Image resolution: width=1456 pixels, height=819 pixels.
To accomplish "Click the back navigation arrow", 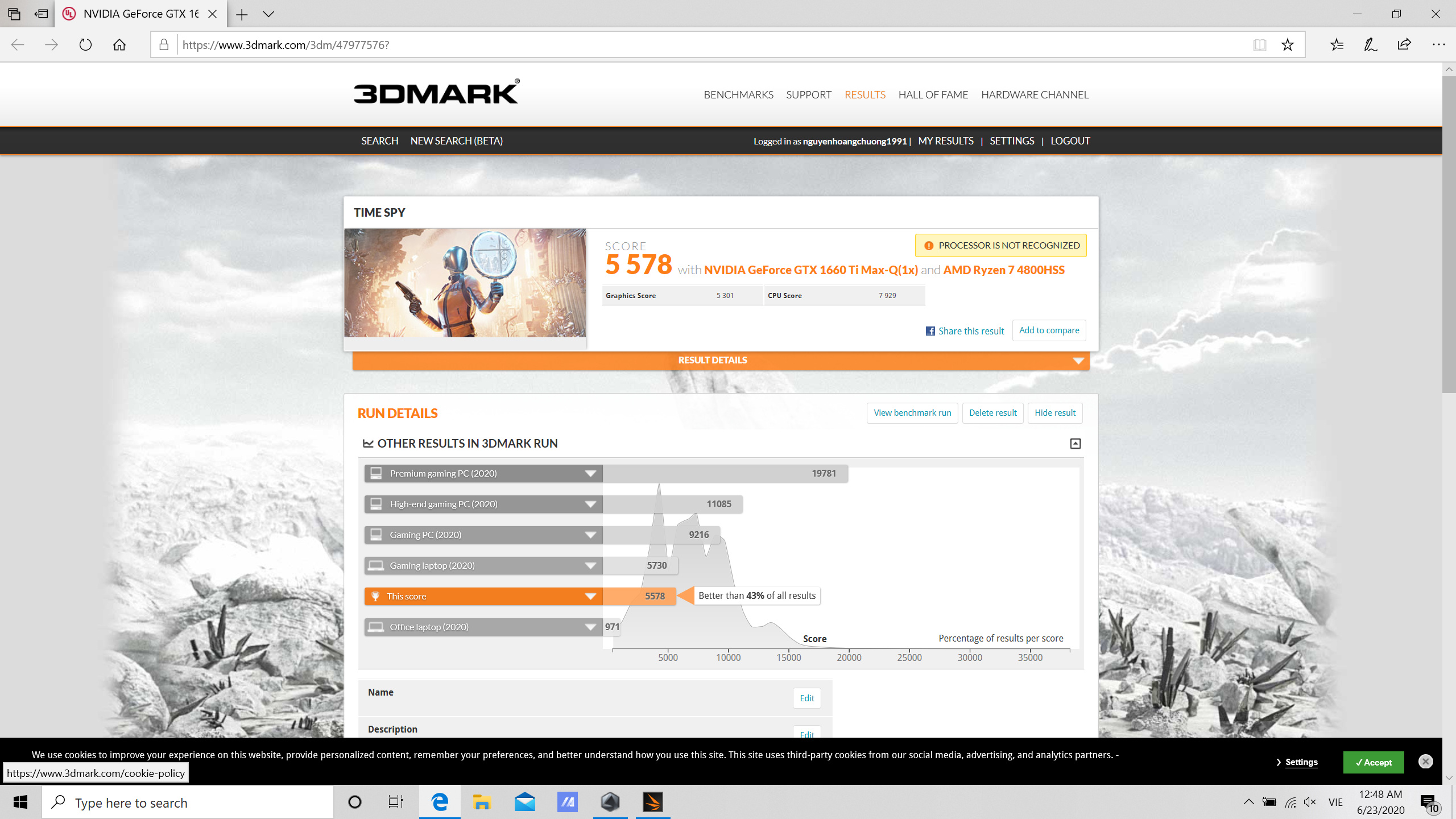I will point(18,45).
